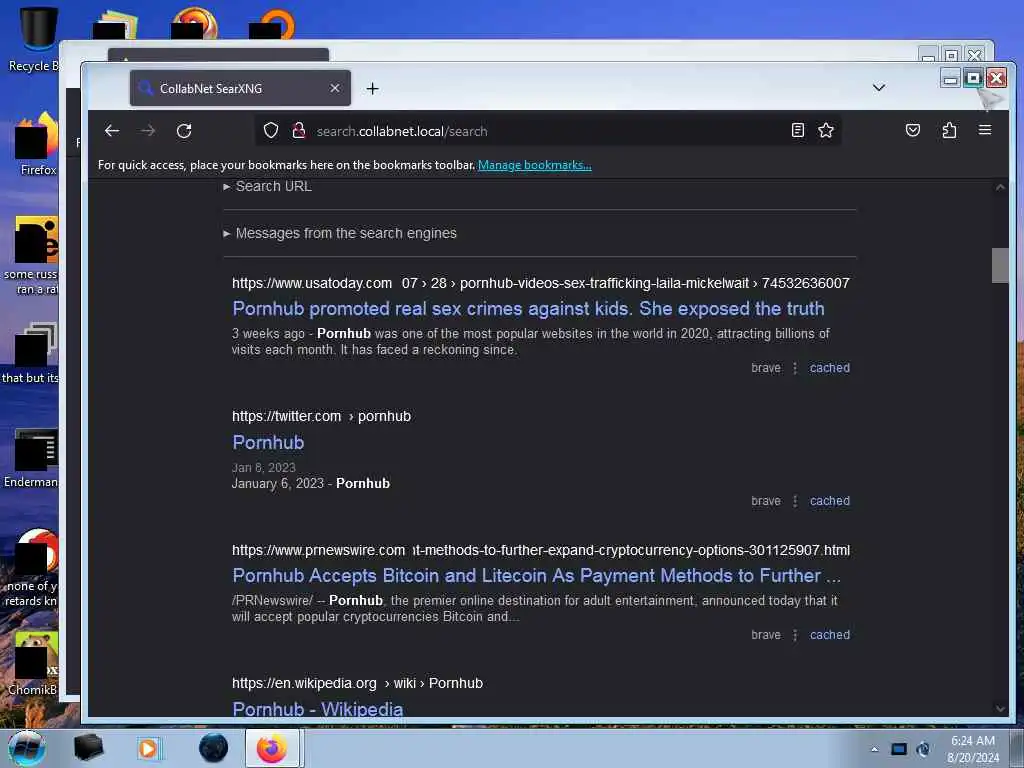
Task: Select the Recycle Bin desktop icon
Action: pos(33,39)
